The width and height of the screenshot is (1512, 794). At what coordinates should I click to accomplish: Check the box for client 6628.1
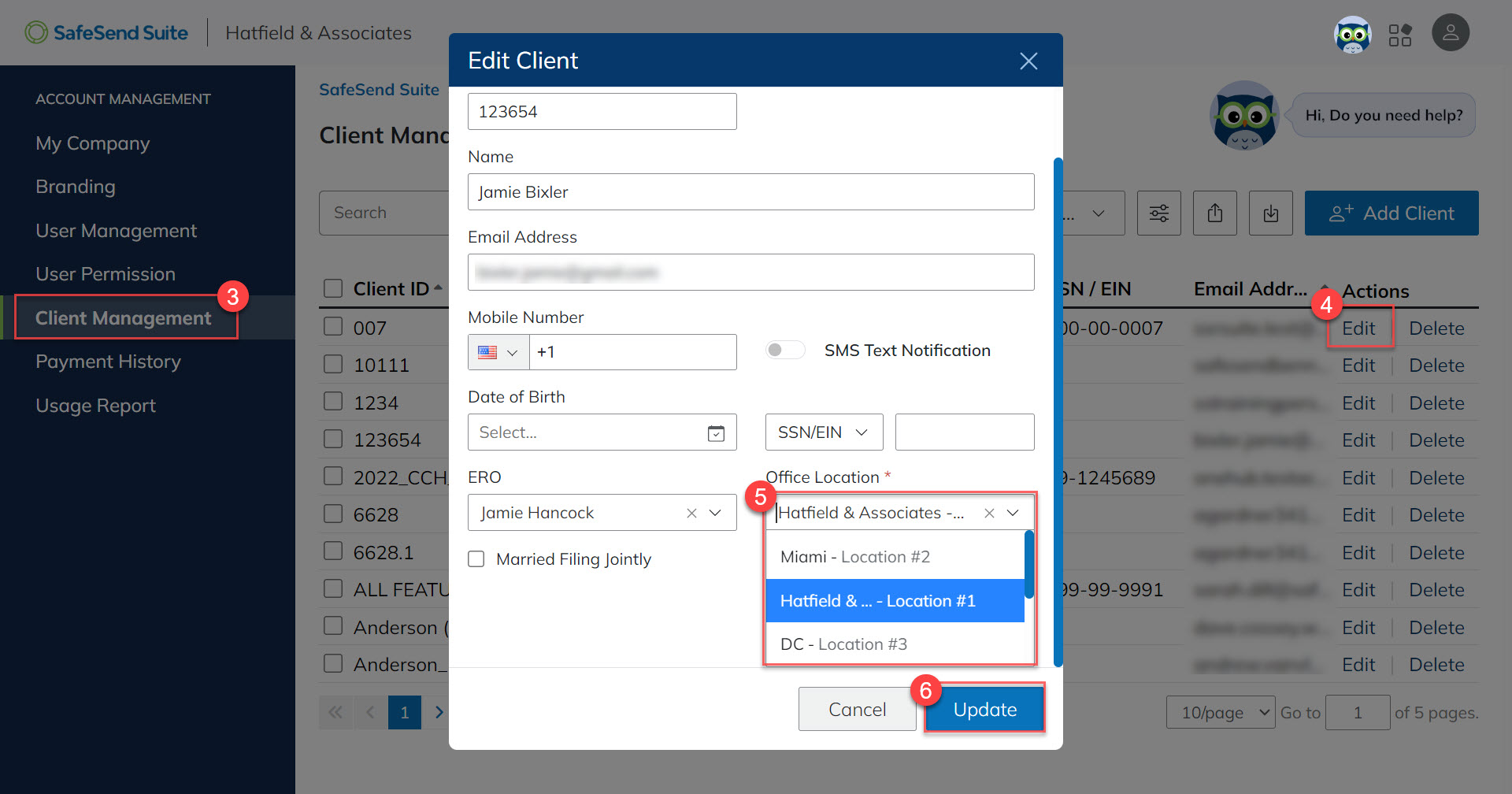[333, 551]
